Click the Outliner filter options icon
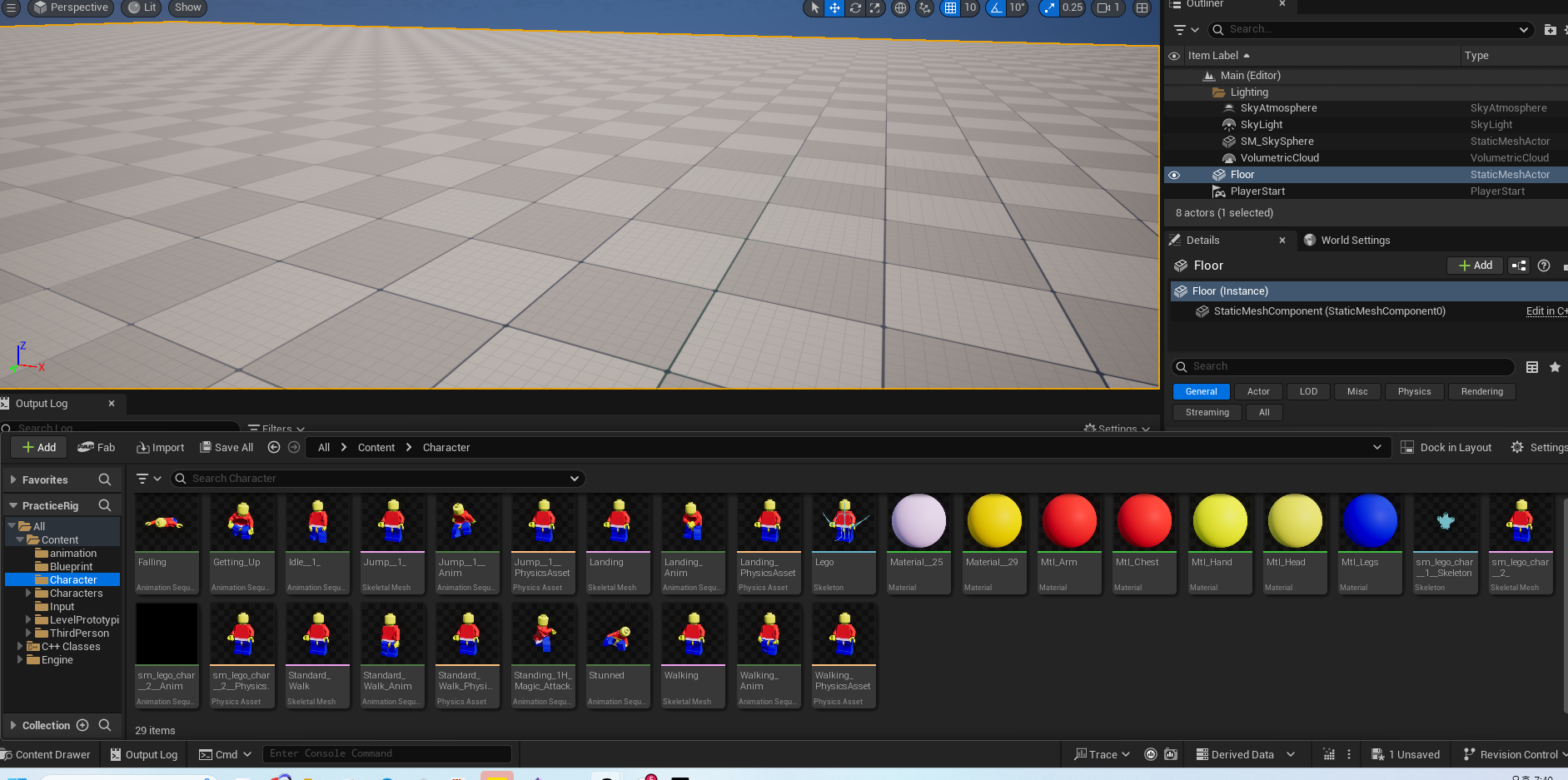The width and height of the screenshot is (1568, 780). 1186,30
